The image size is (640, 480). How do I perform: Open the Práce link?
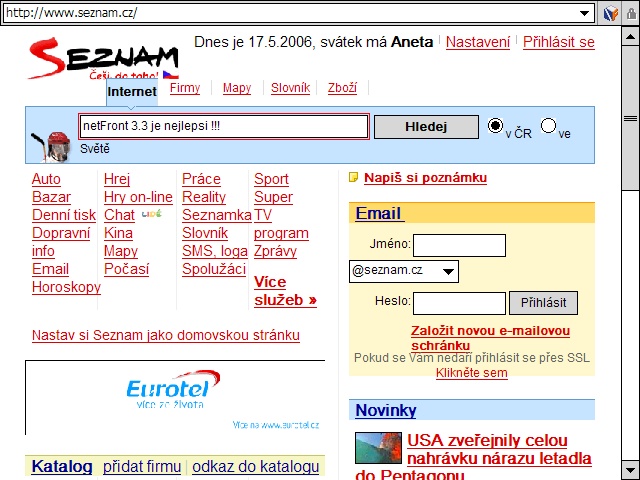point(201,179)
